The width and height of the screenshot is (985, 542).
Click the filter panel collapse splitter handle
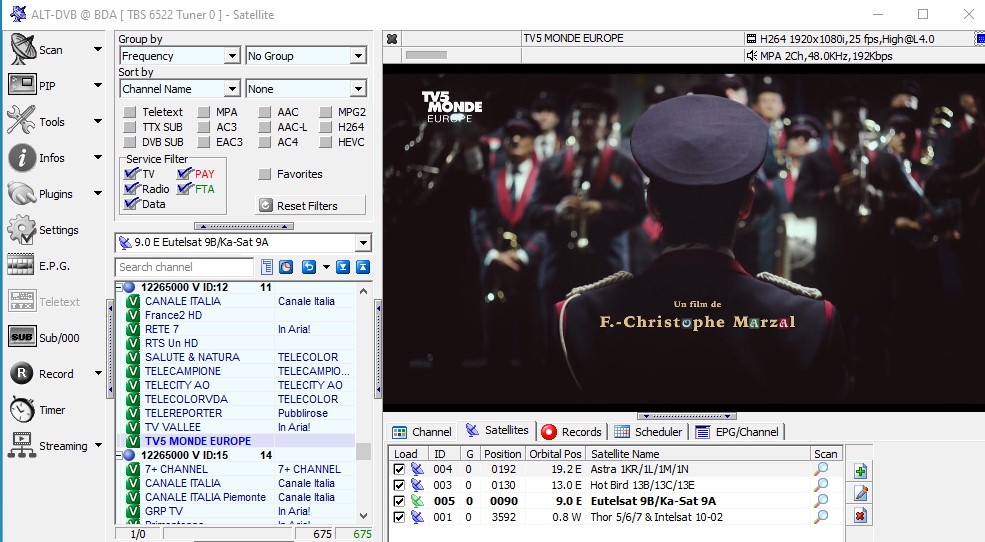pyautogui.click(x=244, y=226)
